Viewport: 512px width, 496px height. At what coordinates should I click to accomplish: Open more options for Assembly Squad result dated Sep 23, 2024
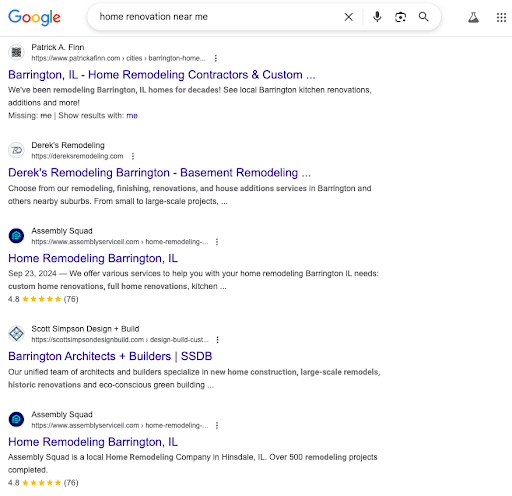[x=217, y=242]
